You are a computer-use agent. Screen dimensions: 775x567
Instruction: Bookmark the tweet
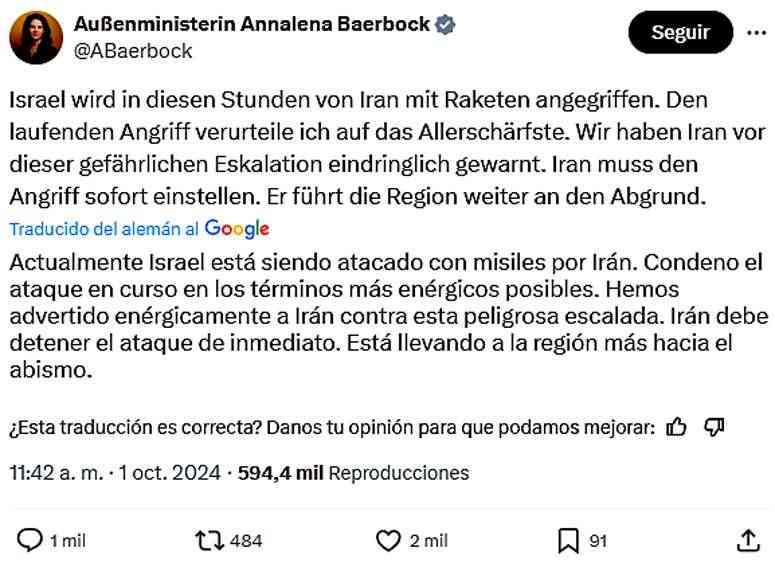(568, 540)
